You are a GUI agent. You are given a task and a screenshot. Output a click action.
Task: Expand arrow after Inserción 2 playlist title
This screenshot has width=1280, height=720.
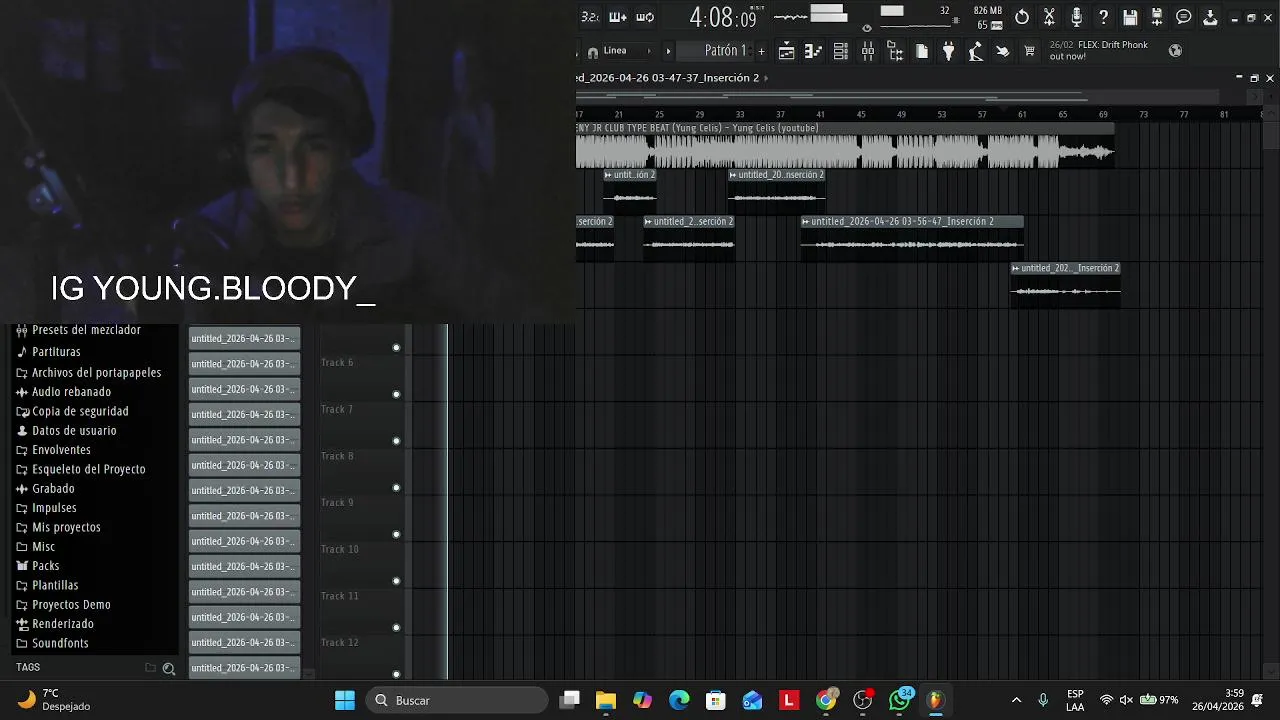[766, 78]
